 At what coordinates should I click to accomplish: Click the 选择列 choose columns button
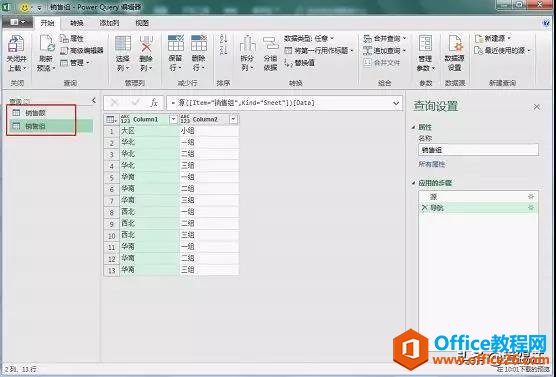tap(123, 53)
